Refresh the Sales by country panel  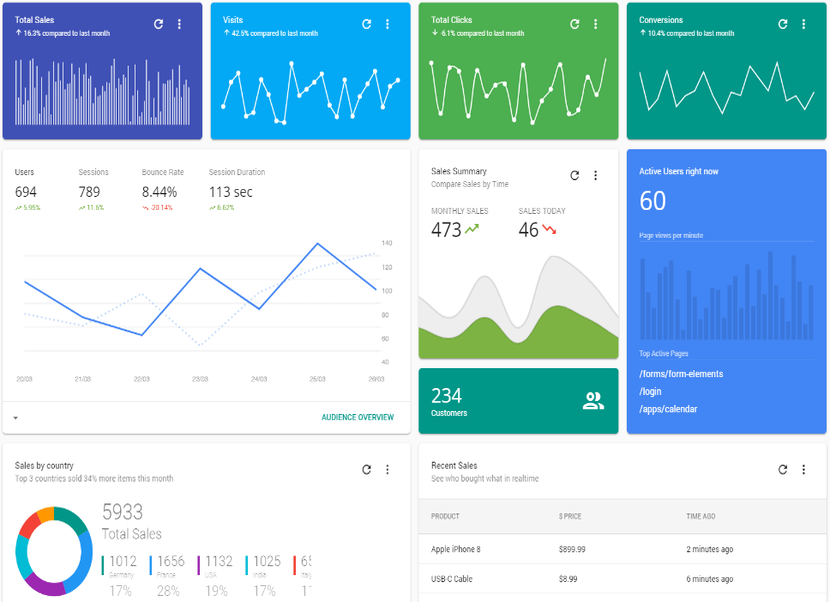point(366,470)
